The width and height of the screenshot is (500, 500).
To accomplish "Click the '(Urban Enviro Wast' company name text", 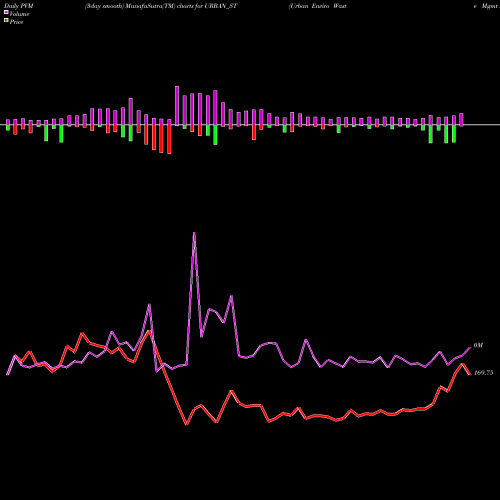I will pos(317,6).
